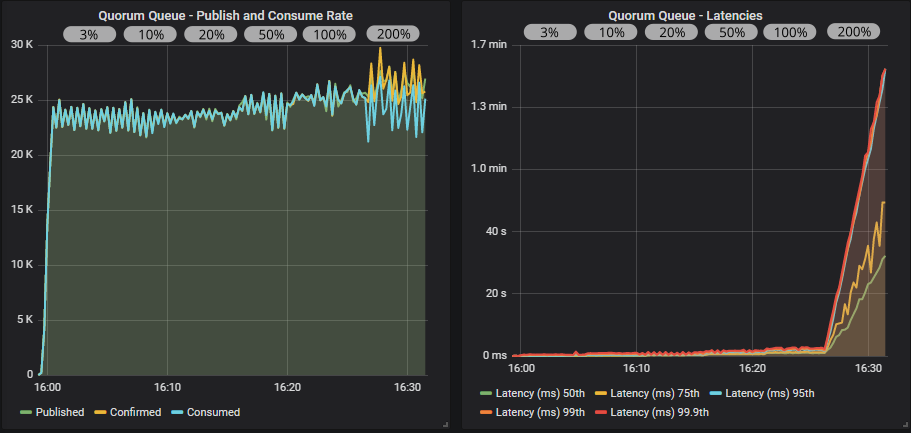Toggle the Latency (ms) 99th legend entry
Viewport: 911px width, 433px height.
click(x=544, y=412)
